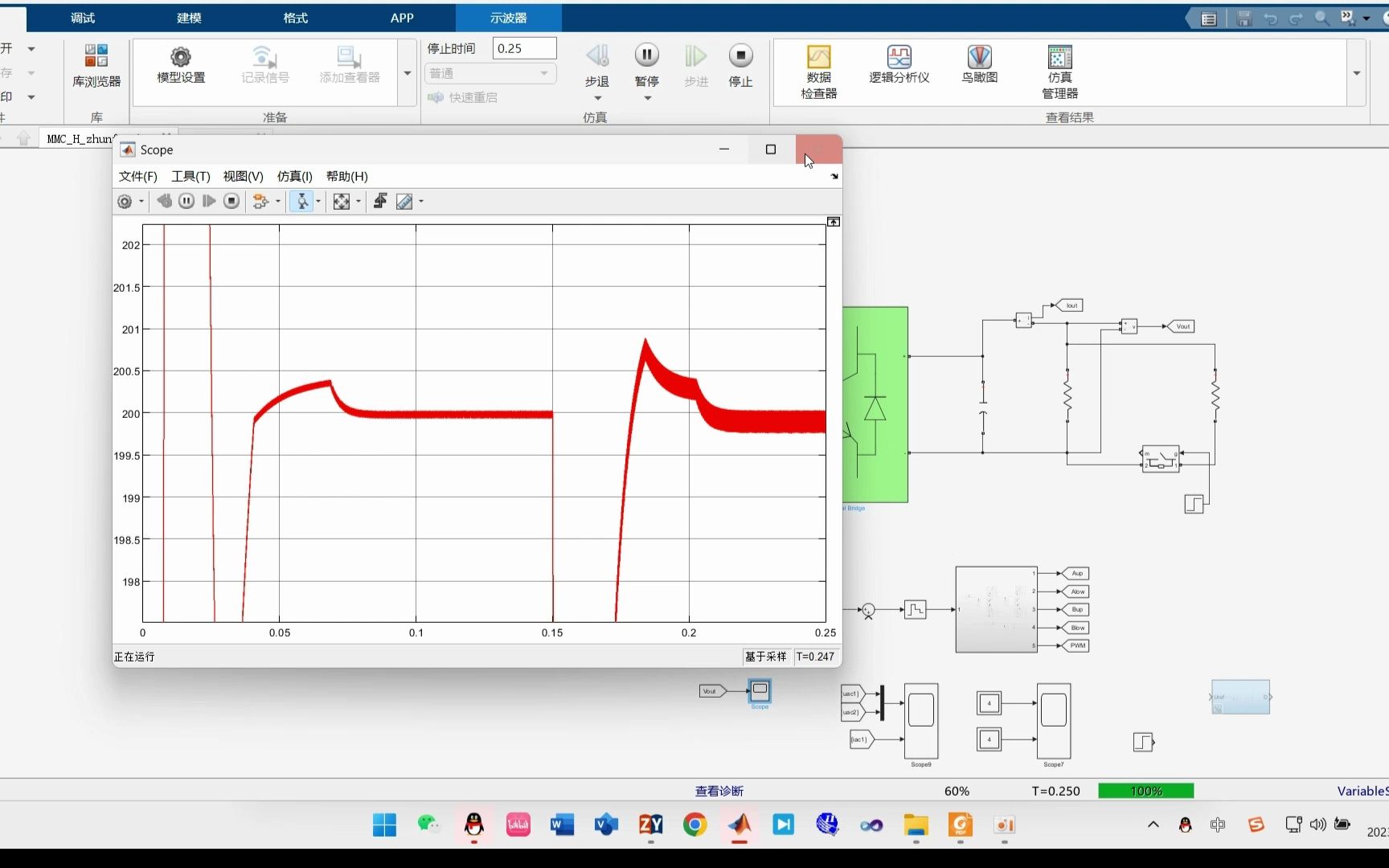Open Microsoft Word from the taskbar
The width and height of the screenshot is (1389, 868).
(x=562, y=825)
